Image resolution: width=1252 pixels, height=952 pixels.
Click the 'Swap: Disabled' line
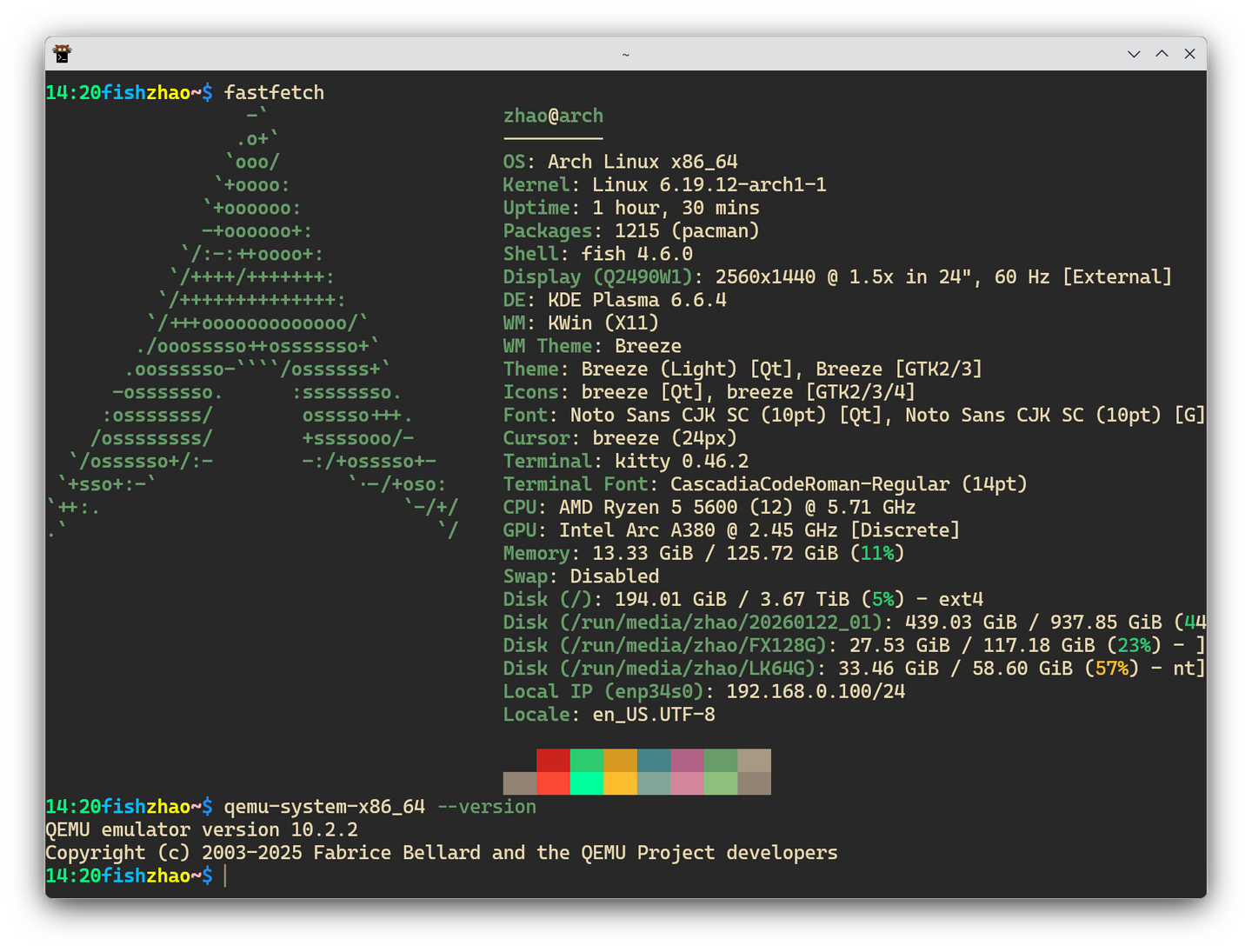tap(581, 576)
